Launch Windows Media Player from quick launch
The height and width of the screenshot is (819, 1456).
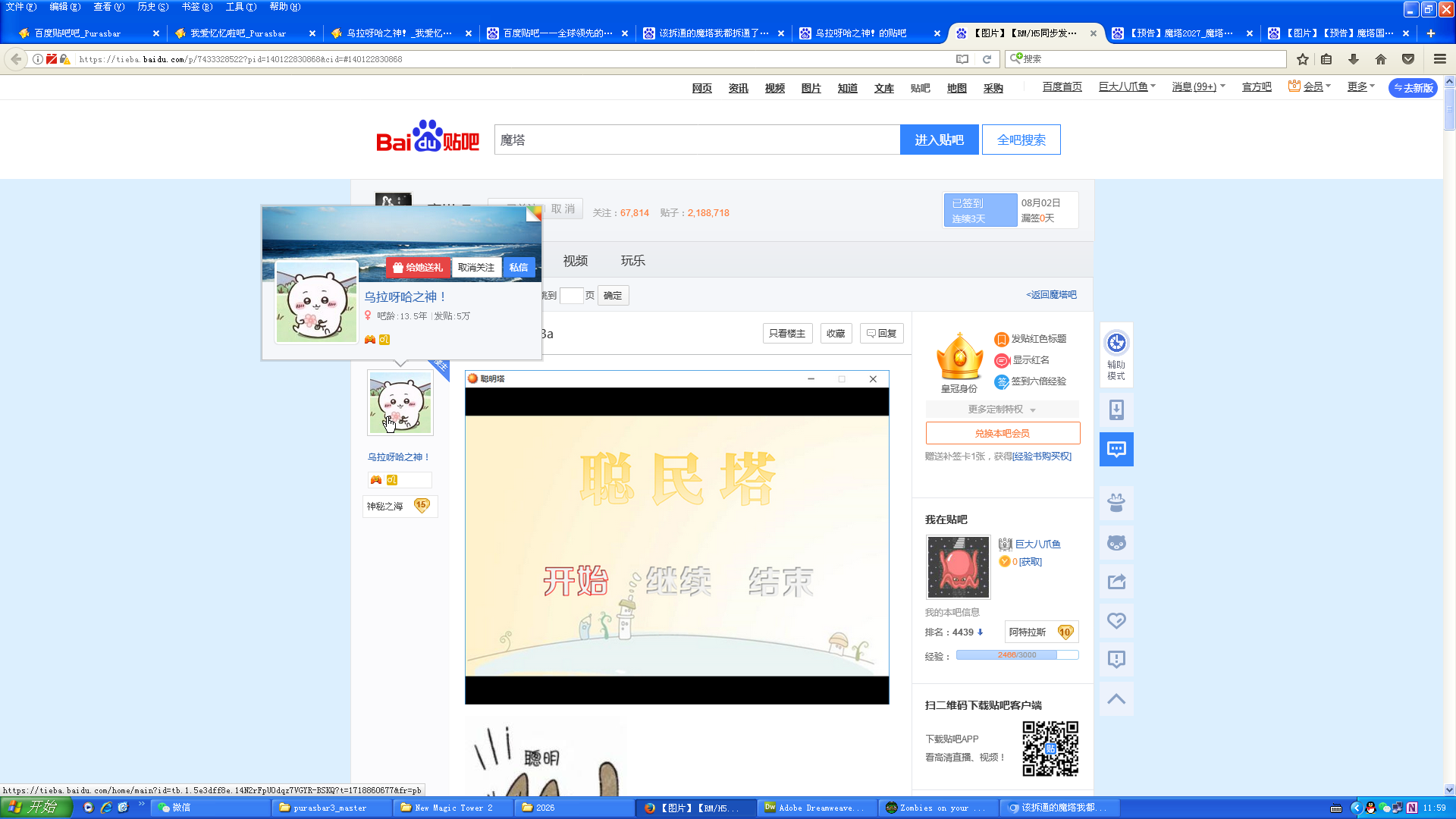coord(88,808)
